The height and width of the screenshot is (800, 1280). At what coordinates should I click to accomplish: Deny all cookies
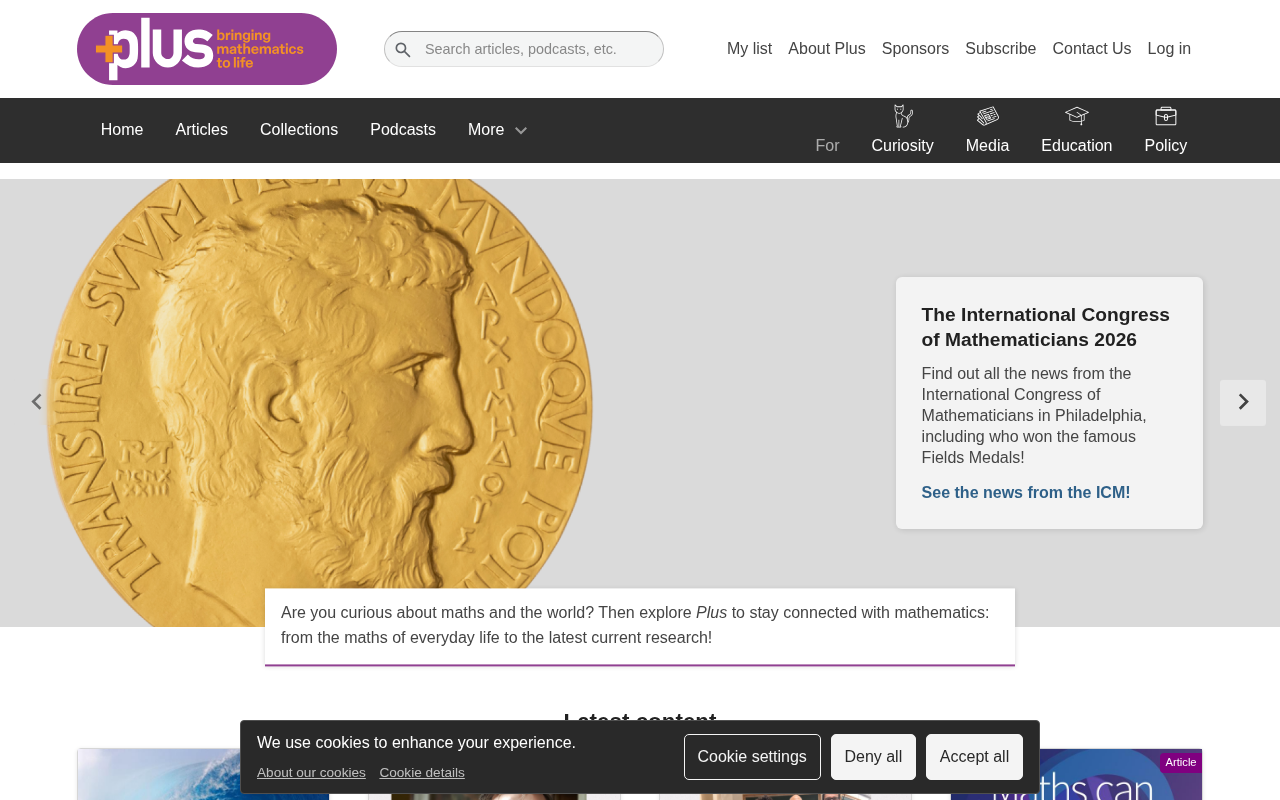pos(873,757)
